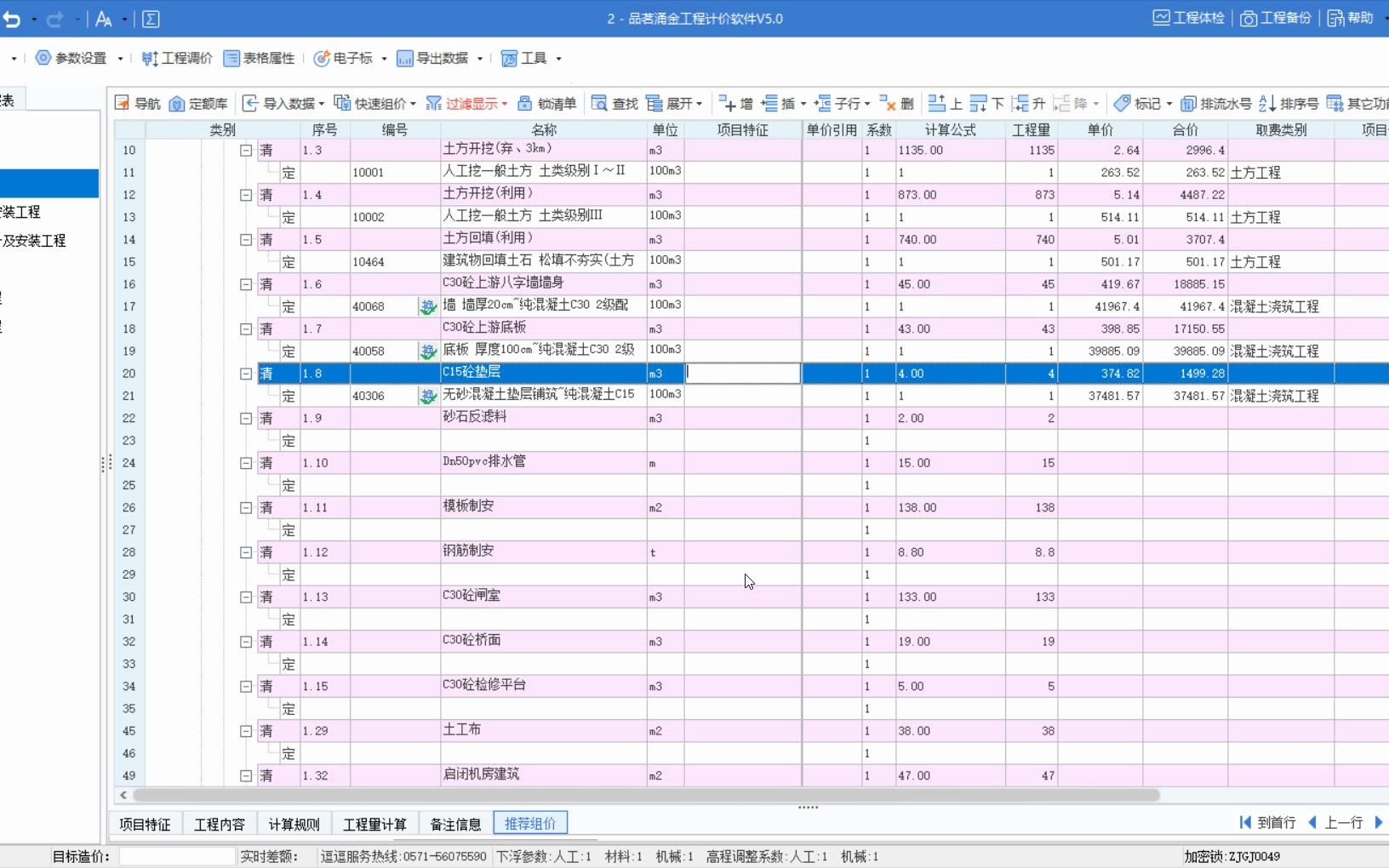Collapse row 1.6 C30砼上游八字墙墙身

pyautogui.click(x=246, y=284)
